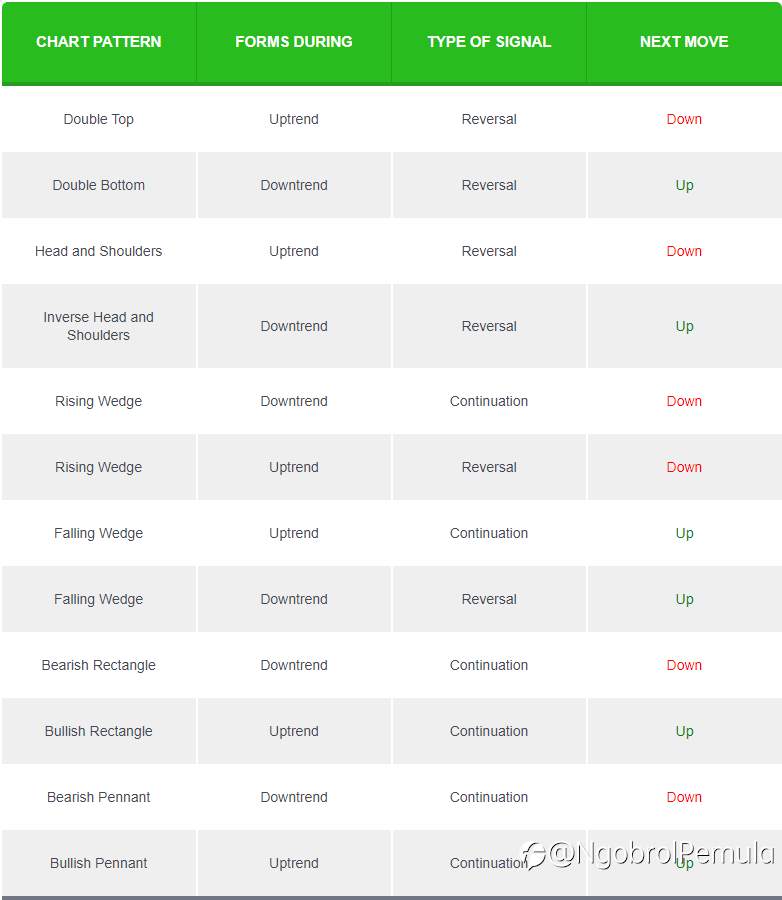Click Falling Wedge in the Reversal row
This screenshot has height=900, width=782.
tap(98, 599)
